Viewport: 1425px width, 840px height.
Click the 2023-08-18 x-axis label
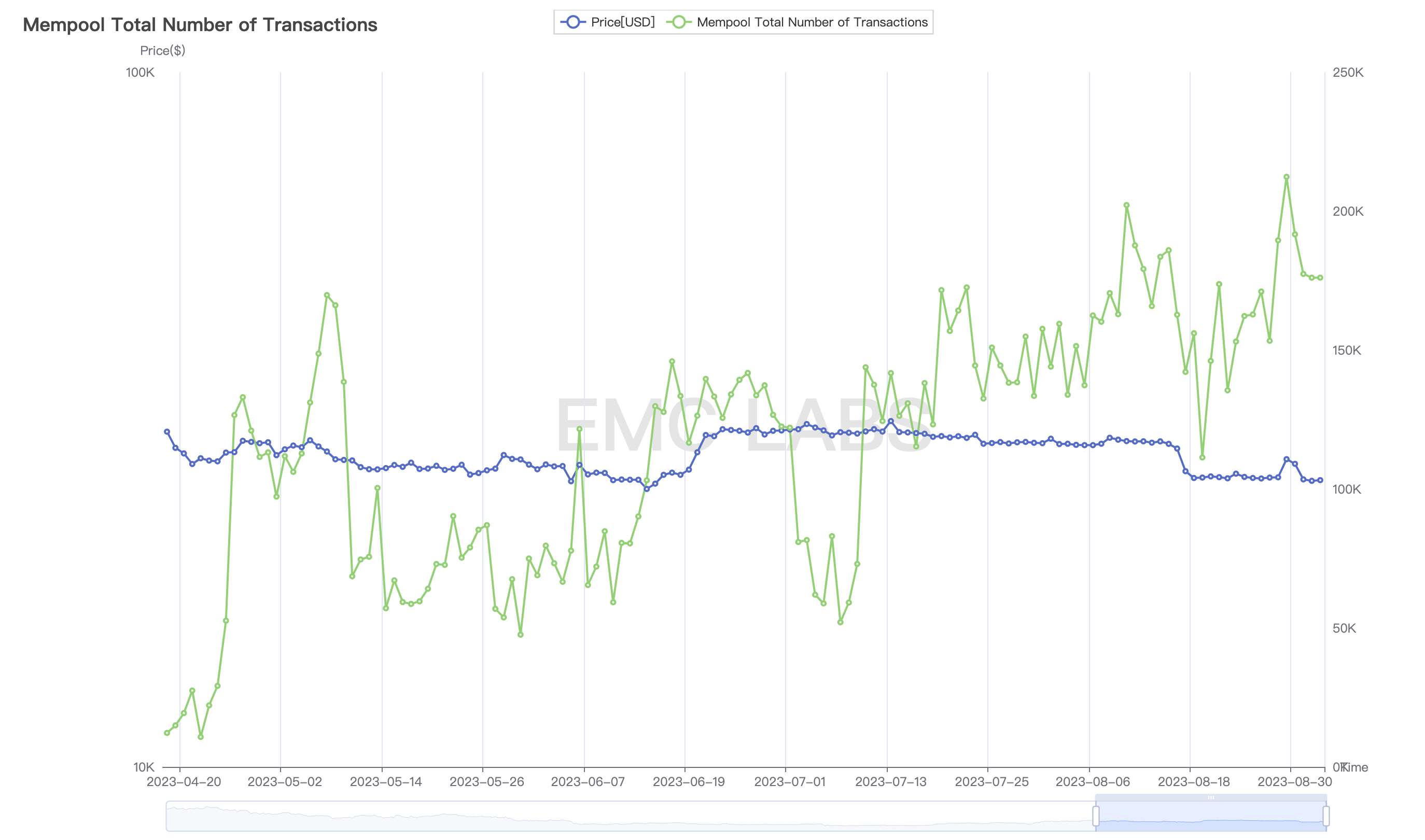(x=1194, y=782)
